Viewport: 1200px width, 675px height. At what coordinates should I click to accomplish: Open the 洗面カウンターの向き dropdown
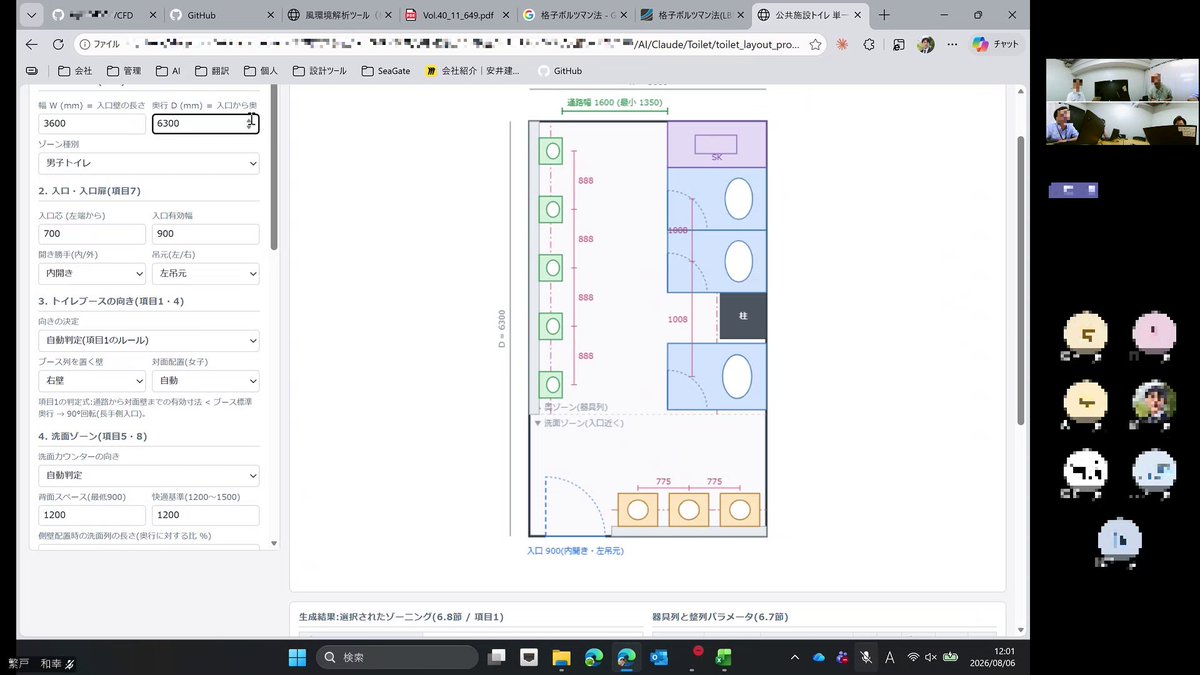(x=148, y=476)
